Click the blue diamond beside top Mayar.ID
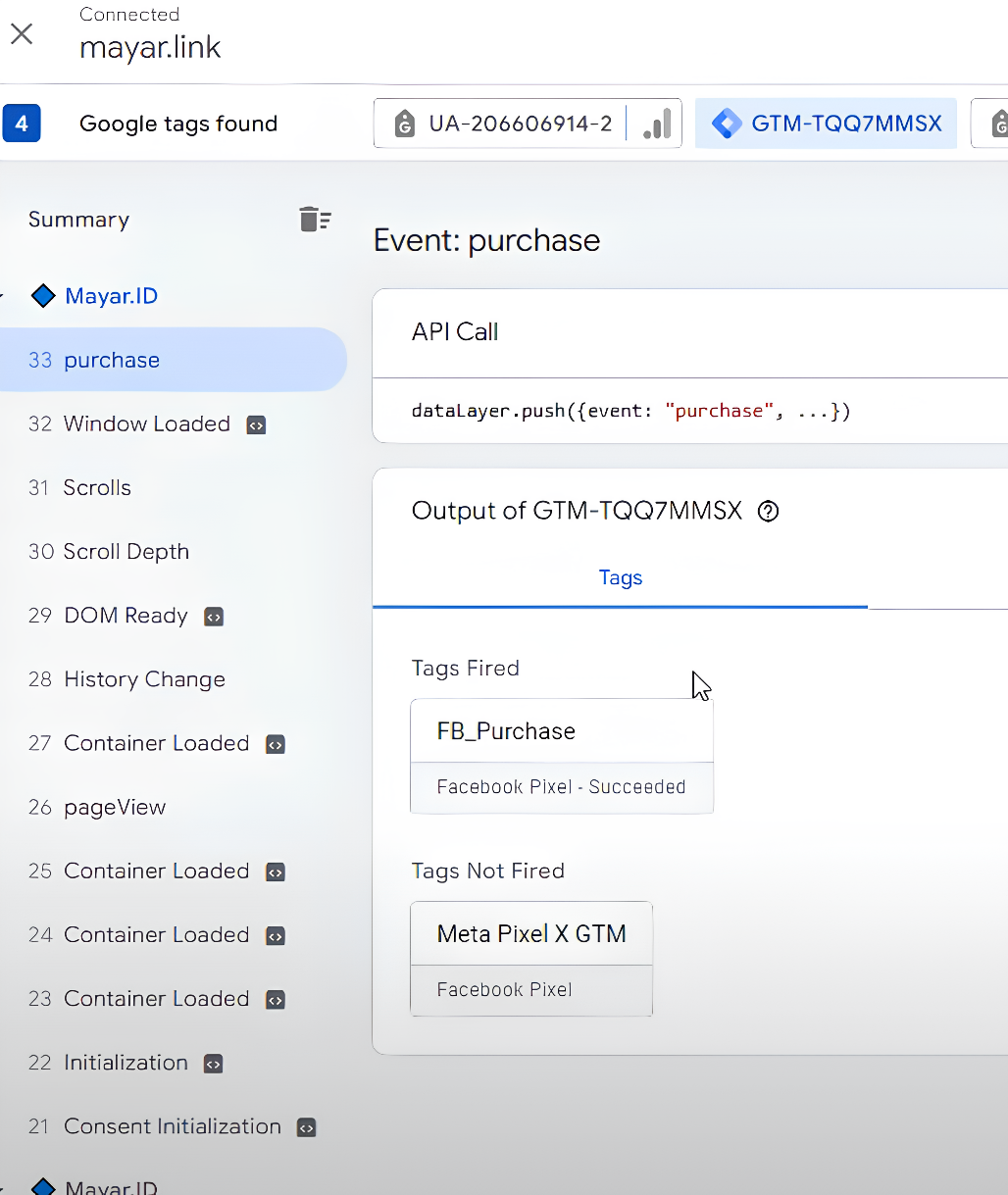 43,296
